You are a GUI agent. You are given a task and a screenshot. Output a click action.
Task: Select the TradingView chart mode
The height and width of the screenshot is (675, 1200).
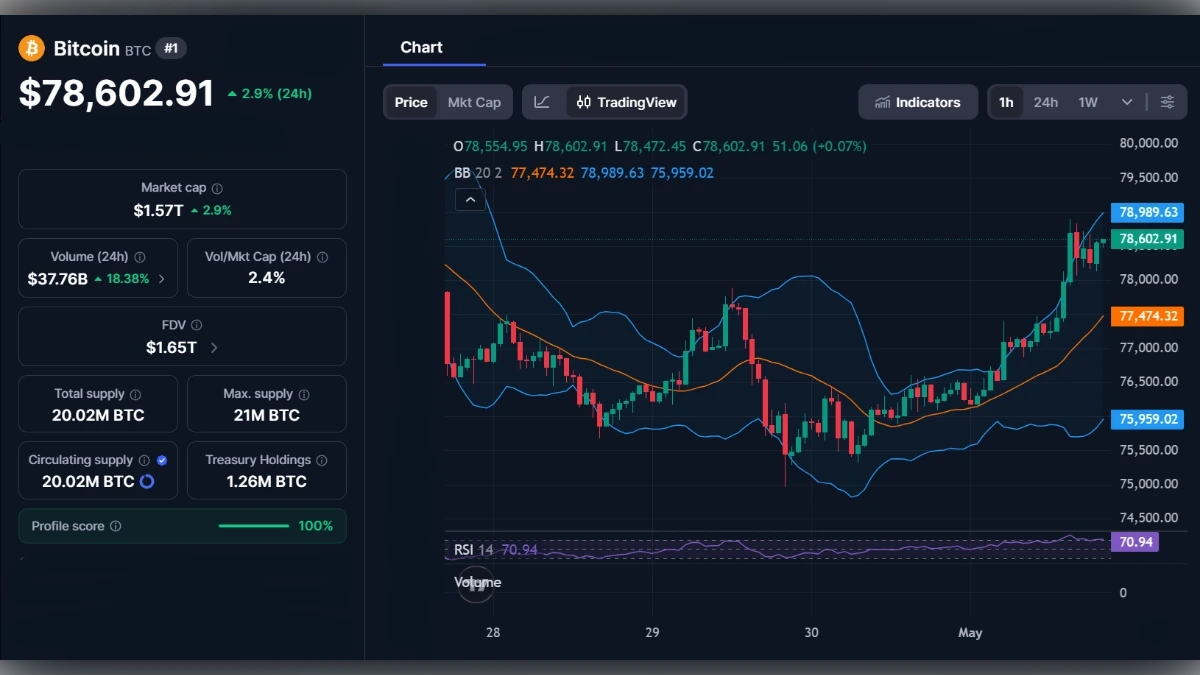click(x=627, y=102)
